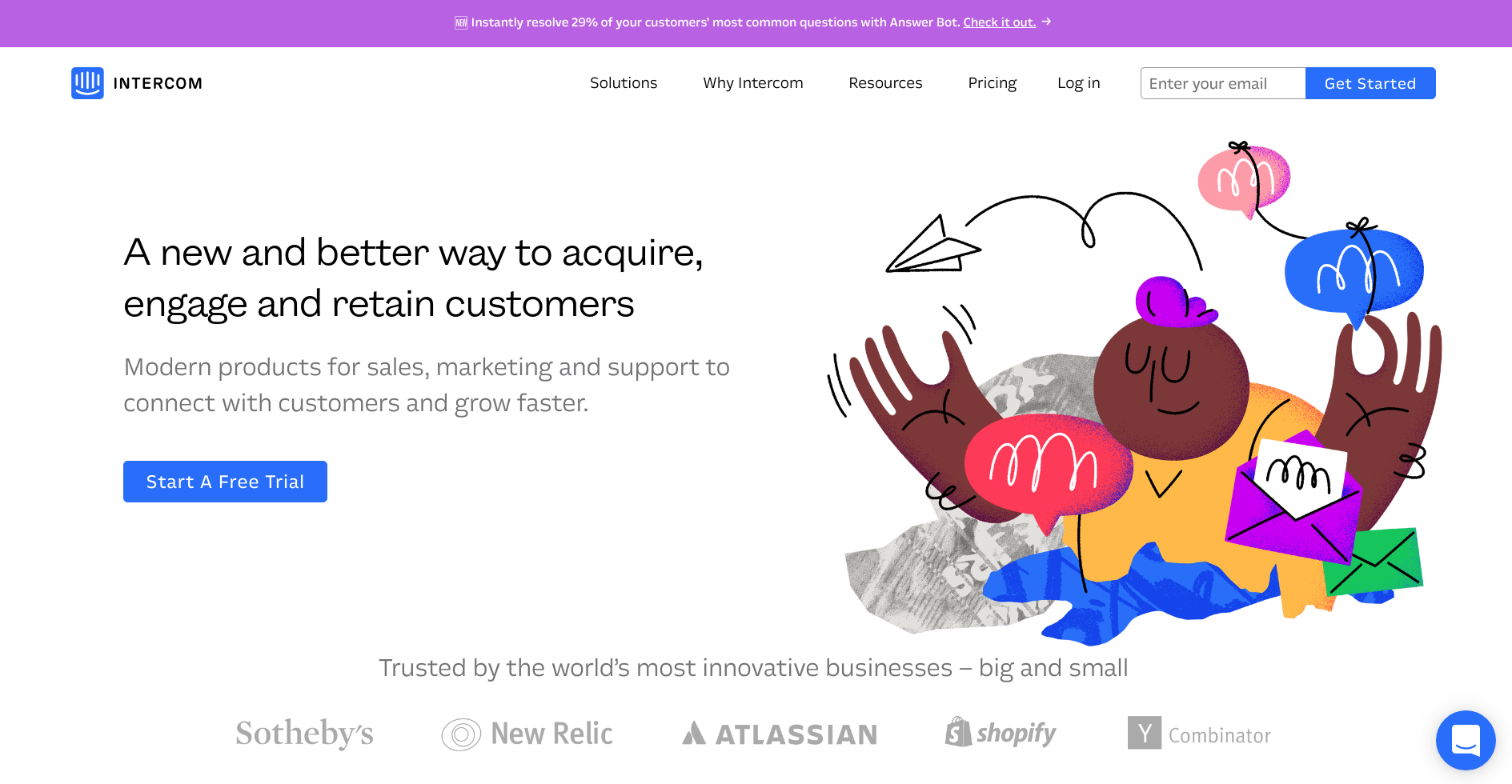The image size is (1512, 784).
Task: Click the Sotheby's logo
Action: point(304,734)
